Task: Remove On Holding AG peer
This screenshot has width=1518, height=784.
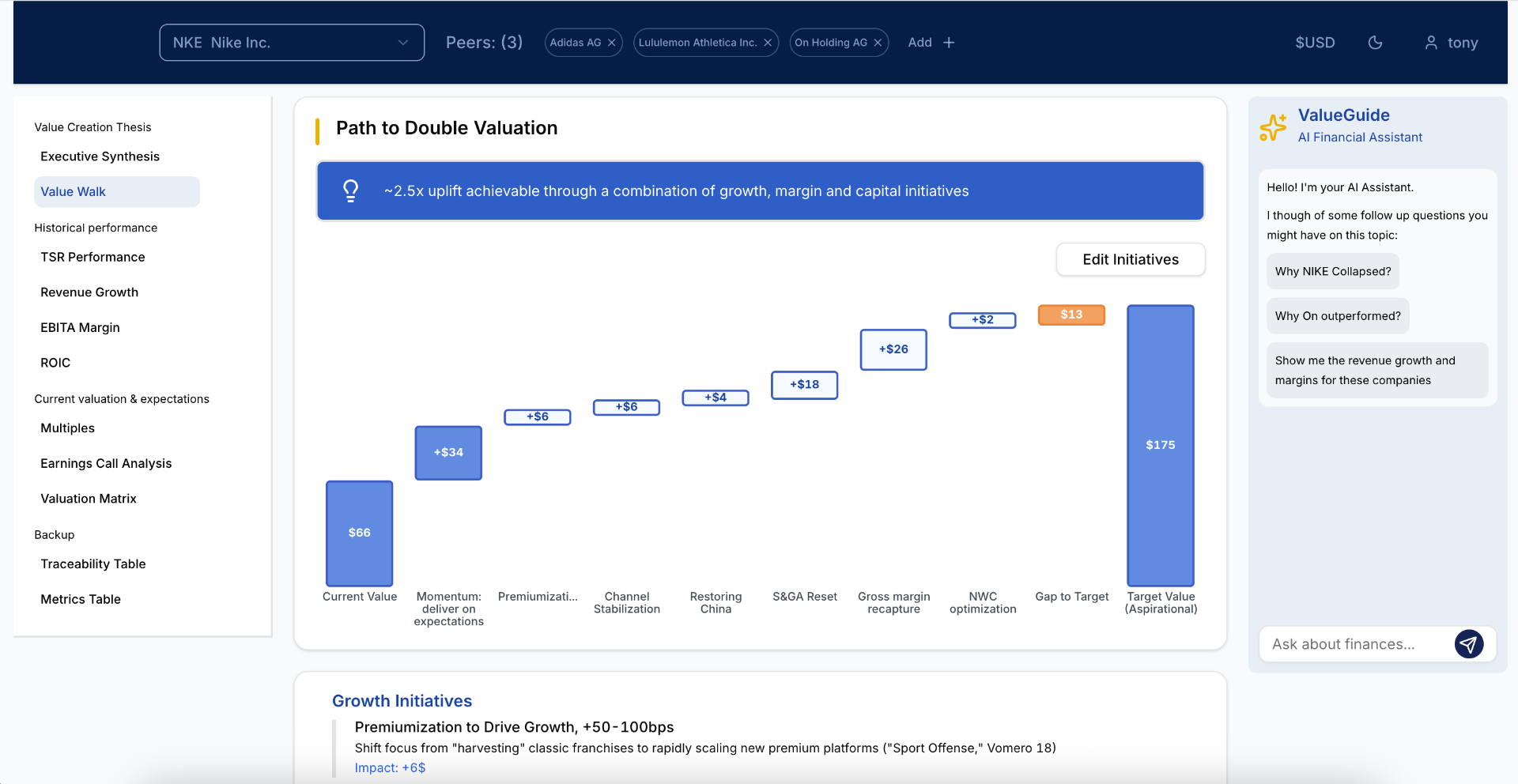Action: [x=878, y=43]
